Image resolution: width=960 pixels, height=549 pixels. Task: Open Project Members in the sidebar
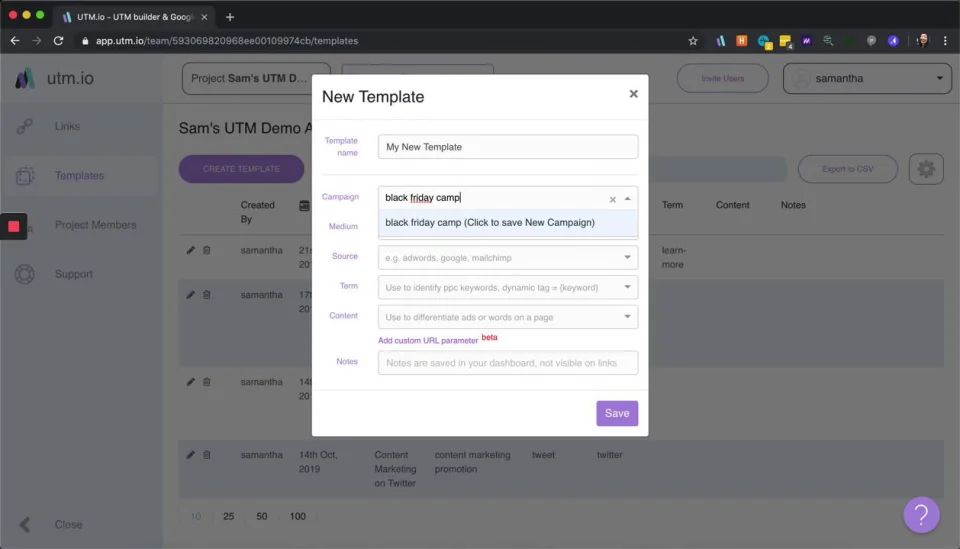(96, 225)
